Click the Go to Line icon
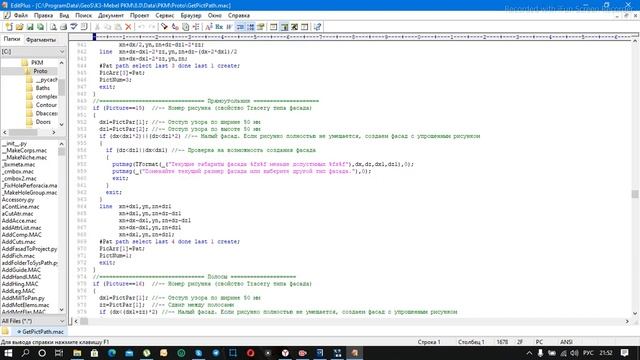 (x=196, y=27)
